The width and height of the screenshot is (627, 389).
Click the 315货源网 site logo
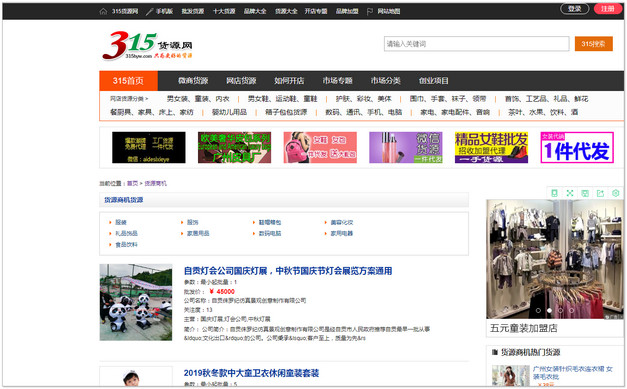[x=148, y=46]
